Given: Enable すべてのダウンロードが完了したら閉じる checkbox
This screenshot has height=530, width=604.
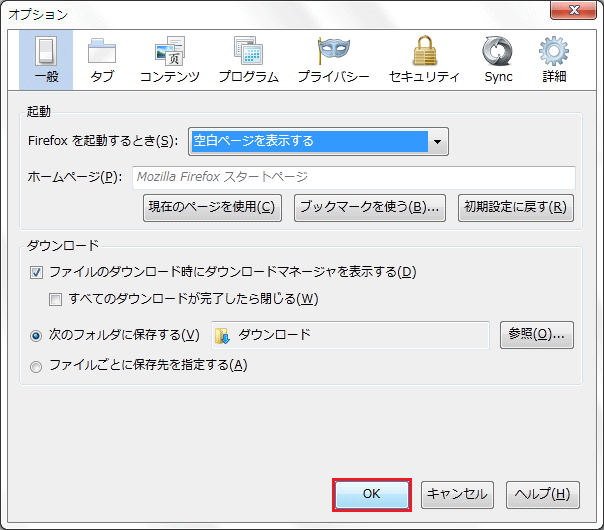Looking at the screenshot, I should point(56,299).
